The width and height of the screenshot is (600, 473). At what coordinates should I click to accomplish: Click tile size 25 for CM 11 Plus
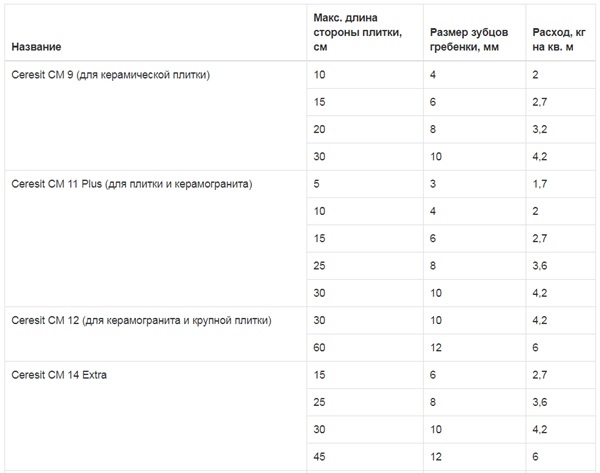(319, 266)
